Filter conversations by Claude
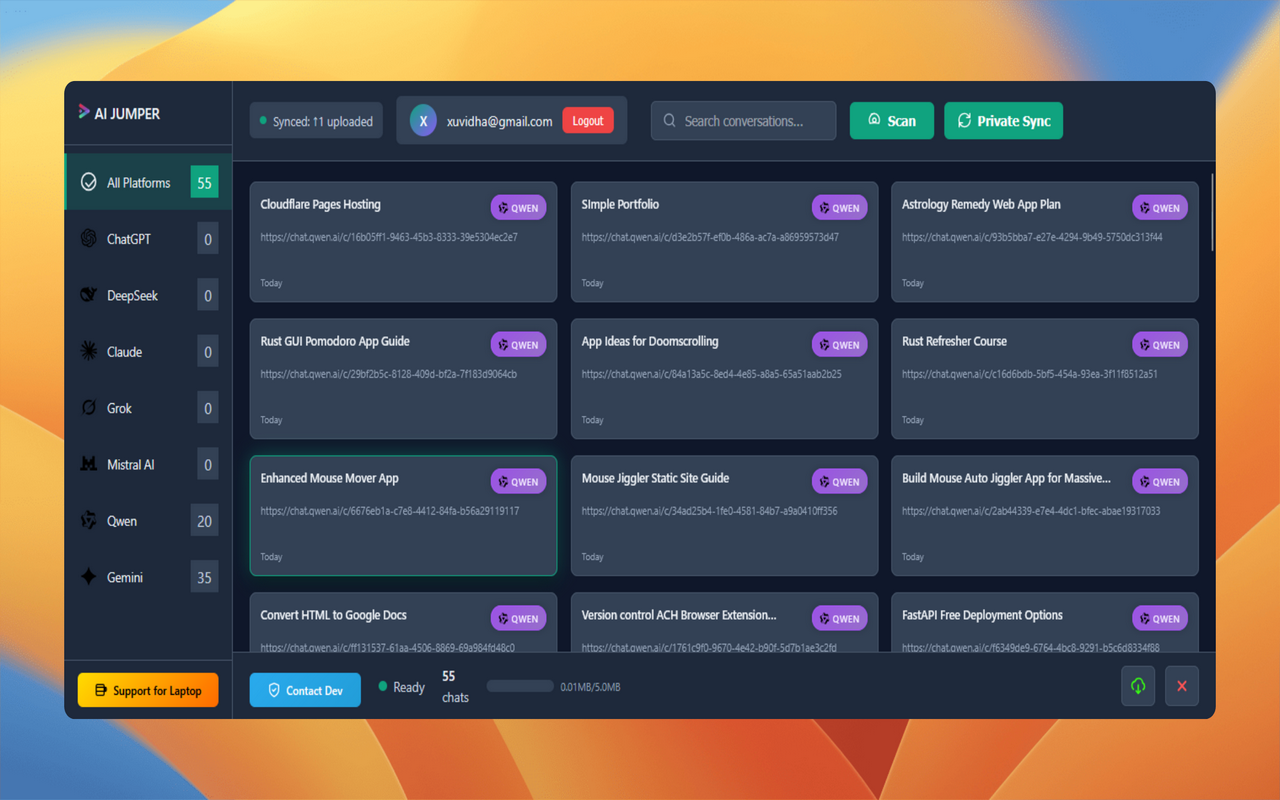This screenshot has width=1280, height=800. pos(148,352)
